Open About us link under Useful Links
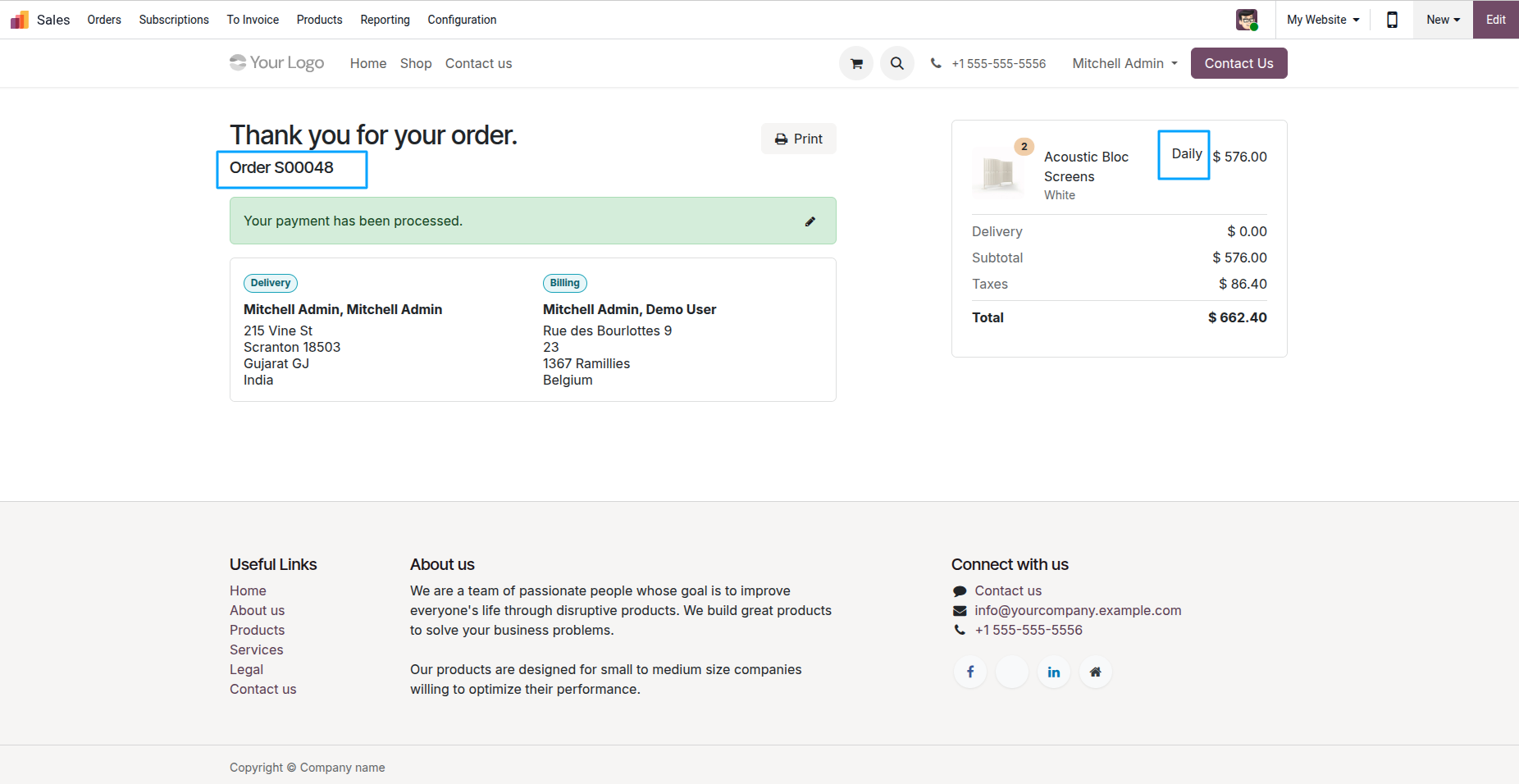 pos(257,610)
